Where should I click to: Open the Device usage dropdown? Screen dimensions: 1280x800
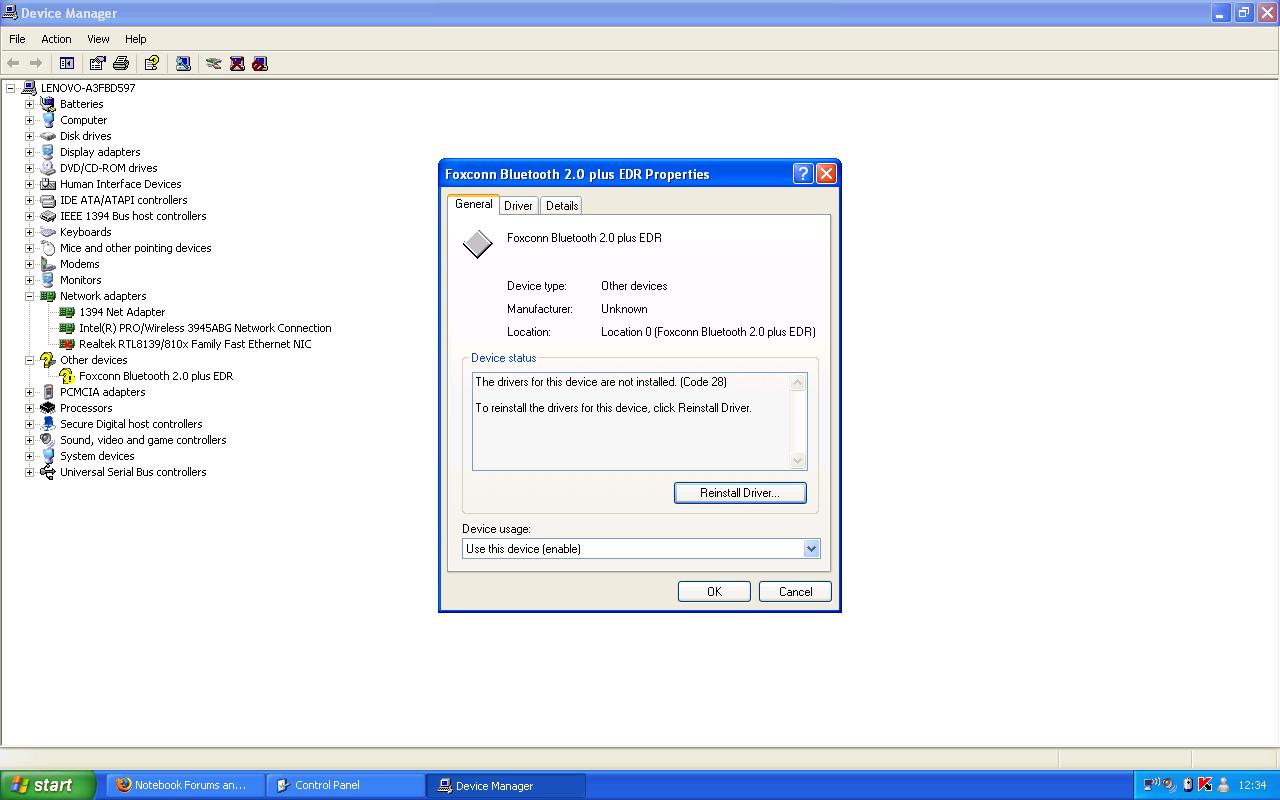(x=811, y=549)
